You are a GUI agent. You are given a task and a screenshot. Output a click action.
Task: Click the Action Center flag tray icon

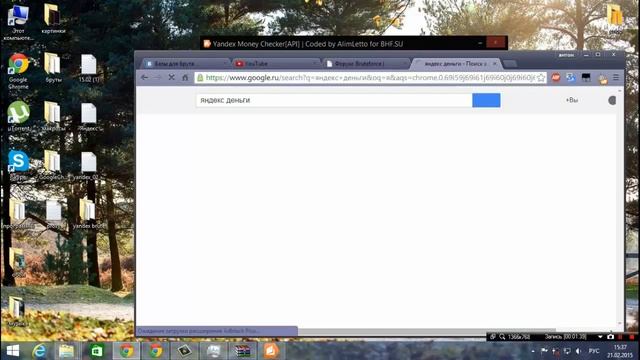[x=544, y=351]
